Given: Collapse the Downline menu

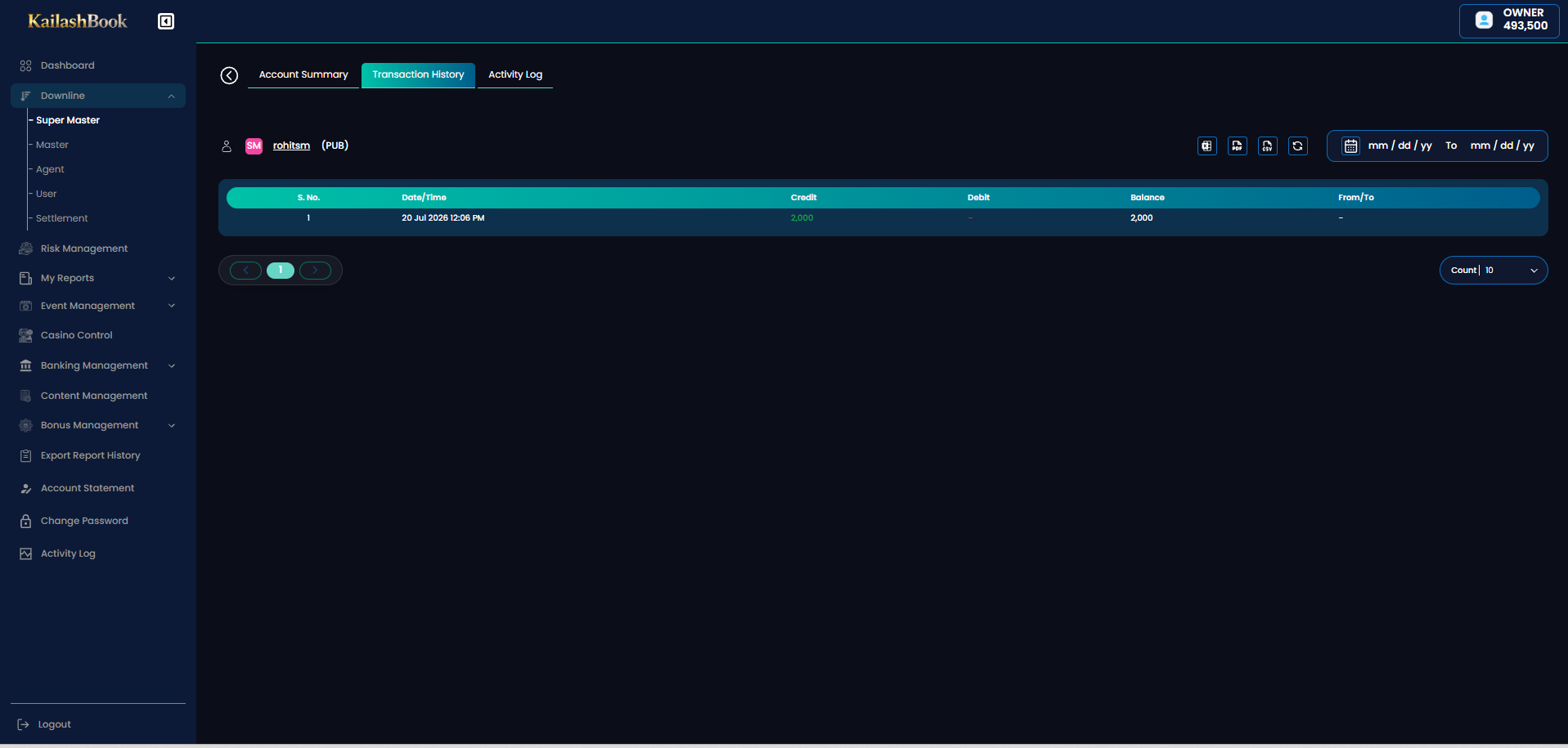Looking at the screenshot, I should (98, 96).
